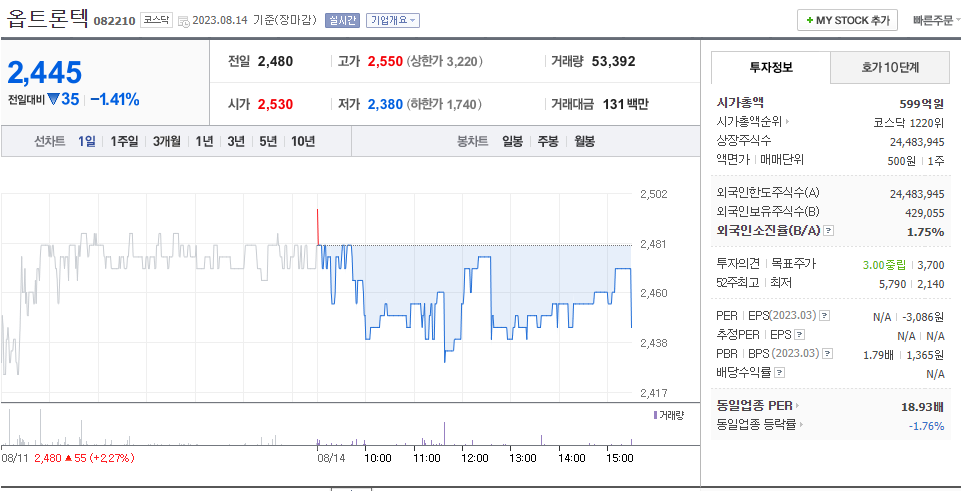
Task: Click the 동일업종 등락률 -1.76% value
Action: 926,426
